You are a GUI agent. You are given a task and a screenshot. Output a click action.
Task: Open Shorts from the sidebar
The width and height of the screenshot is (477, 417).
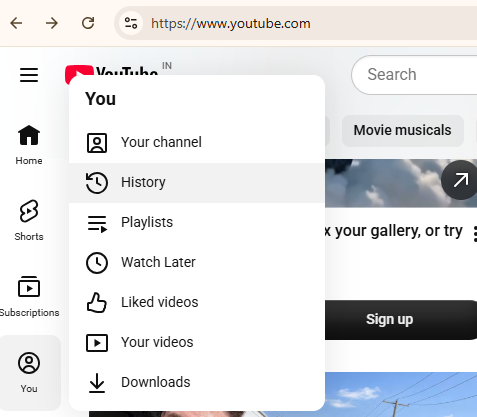pyautogui.click(x=29, y=220)
